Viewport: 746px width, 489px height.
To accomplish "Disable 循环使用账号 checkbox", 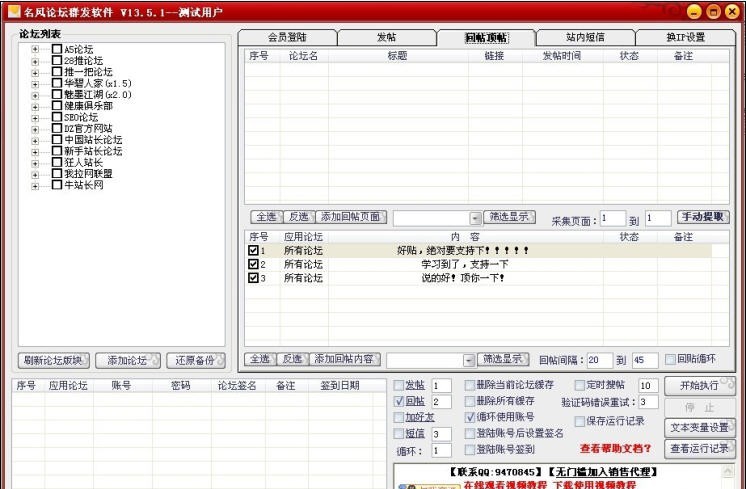I will 470,417.
